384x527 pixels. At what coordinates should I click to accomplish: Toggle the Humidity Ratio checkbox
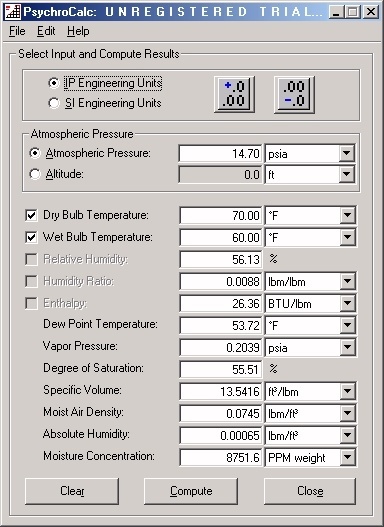31,281
